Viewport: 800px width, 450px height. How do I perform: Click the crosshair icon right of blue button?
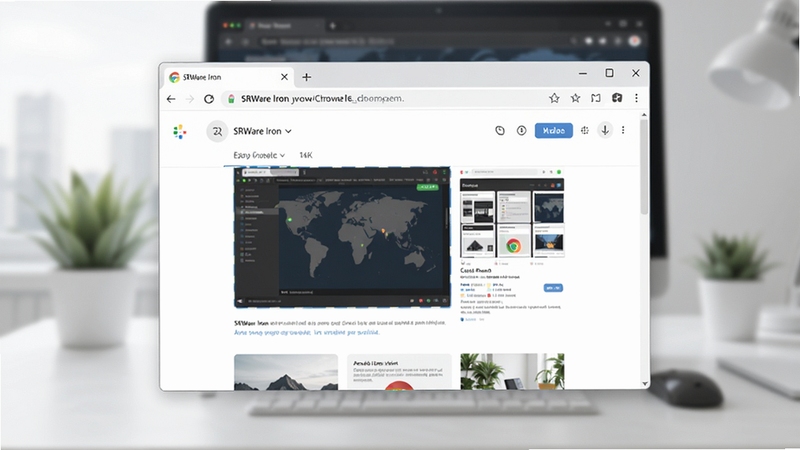585,131
